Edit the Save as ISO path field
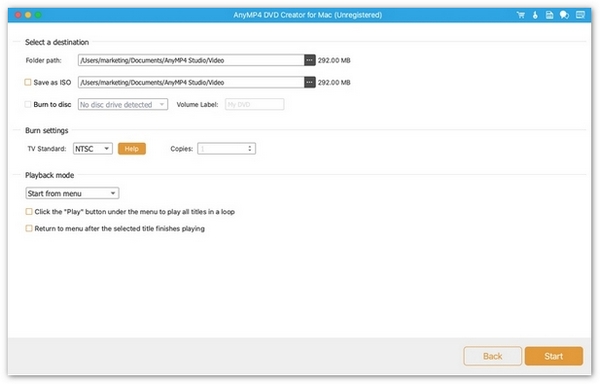The image size is (600, 384). pos(191,82)
